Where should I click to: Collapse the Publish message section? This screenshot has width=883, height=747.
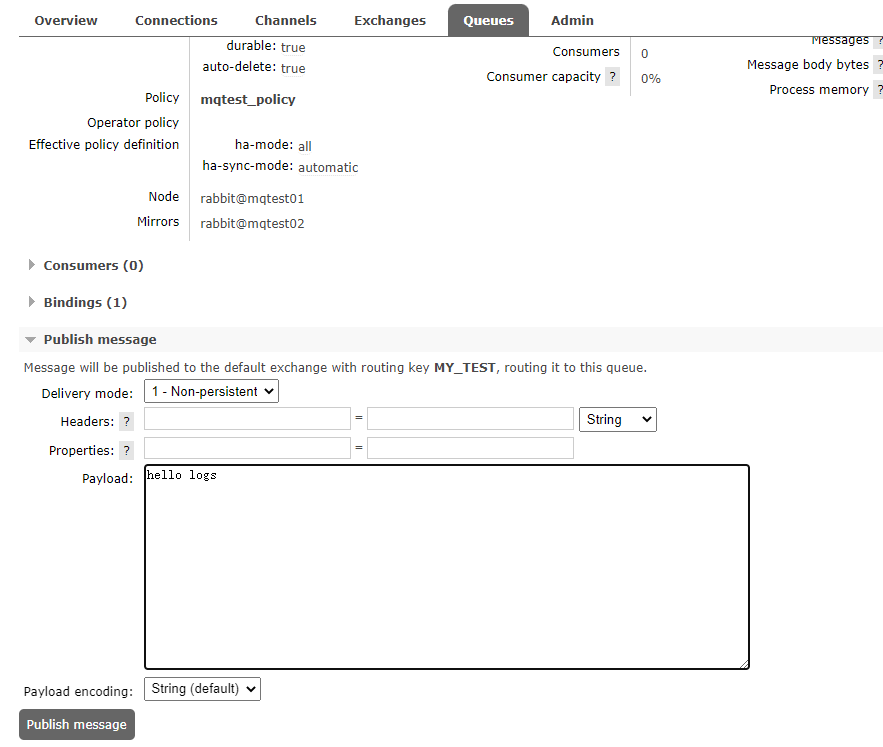(x=99, y=340)
